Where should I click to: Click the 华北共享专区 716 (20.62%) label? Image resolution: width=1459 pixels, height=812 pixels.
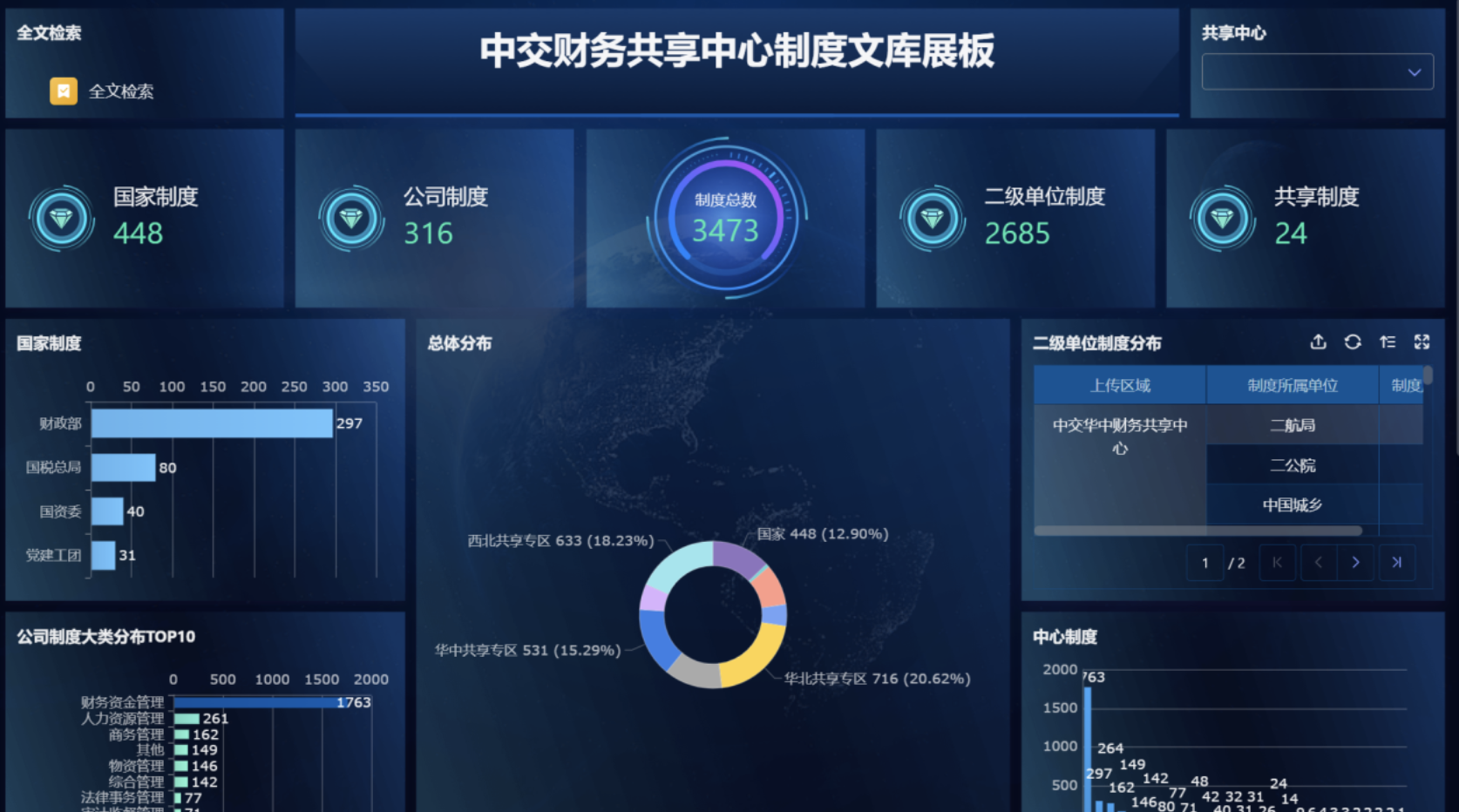(877, 679)
